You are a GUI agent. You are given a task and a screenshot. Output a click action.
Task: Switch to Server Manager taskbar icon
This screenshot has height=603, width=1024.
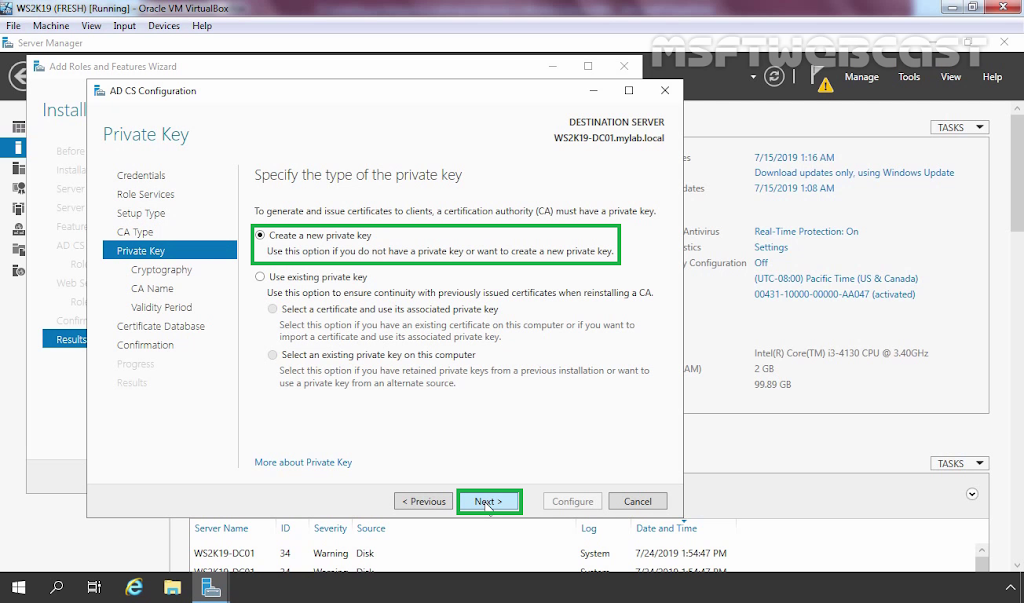[210, 587]
